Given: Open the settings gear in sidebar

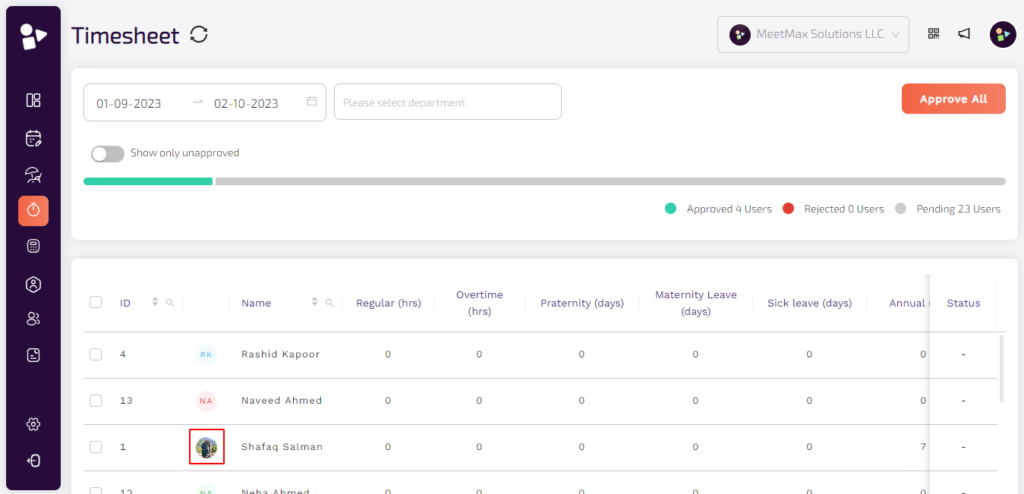Looking at the screenshot, I should click(33, 424).
